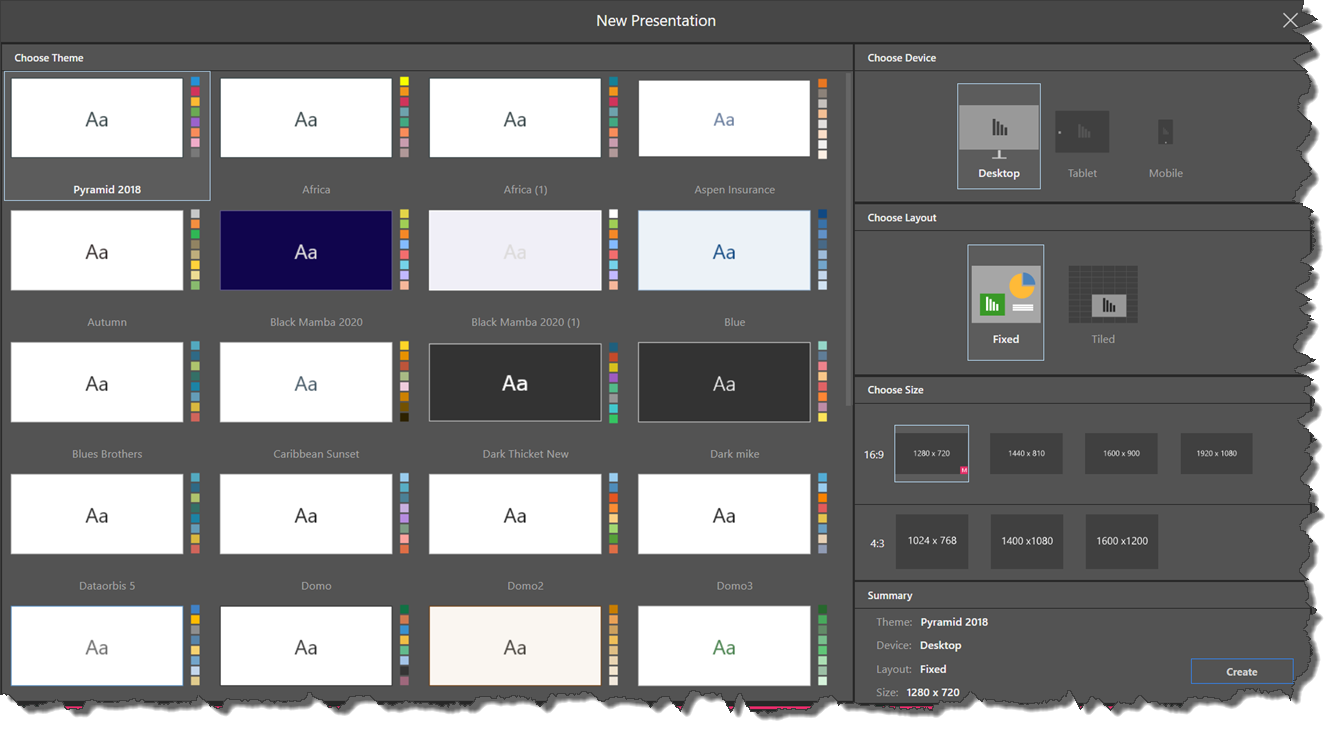Viewport: 1340px width, 735px height.
Task: Select the 1280 x 720 size
Action: pos(931,453)
